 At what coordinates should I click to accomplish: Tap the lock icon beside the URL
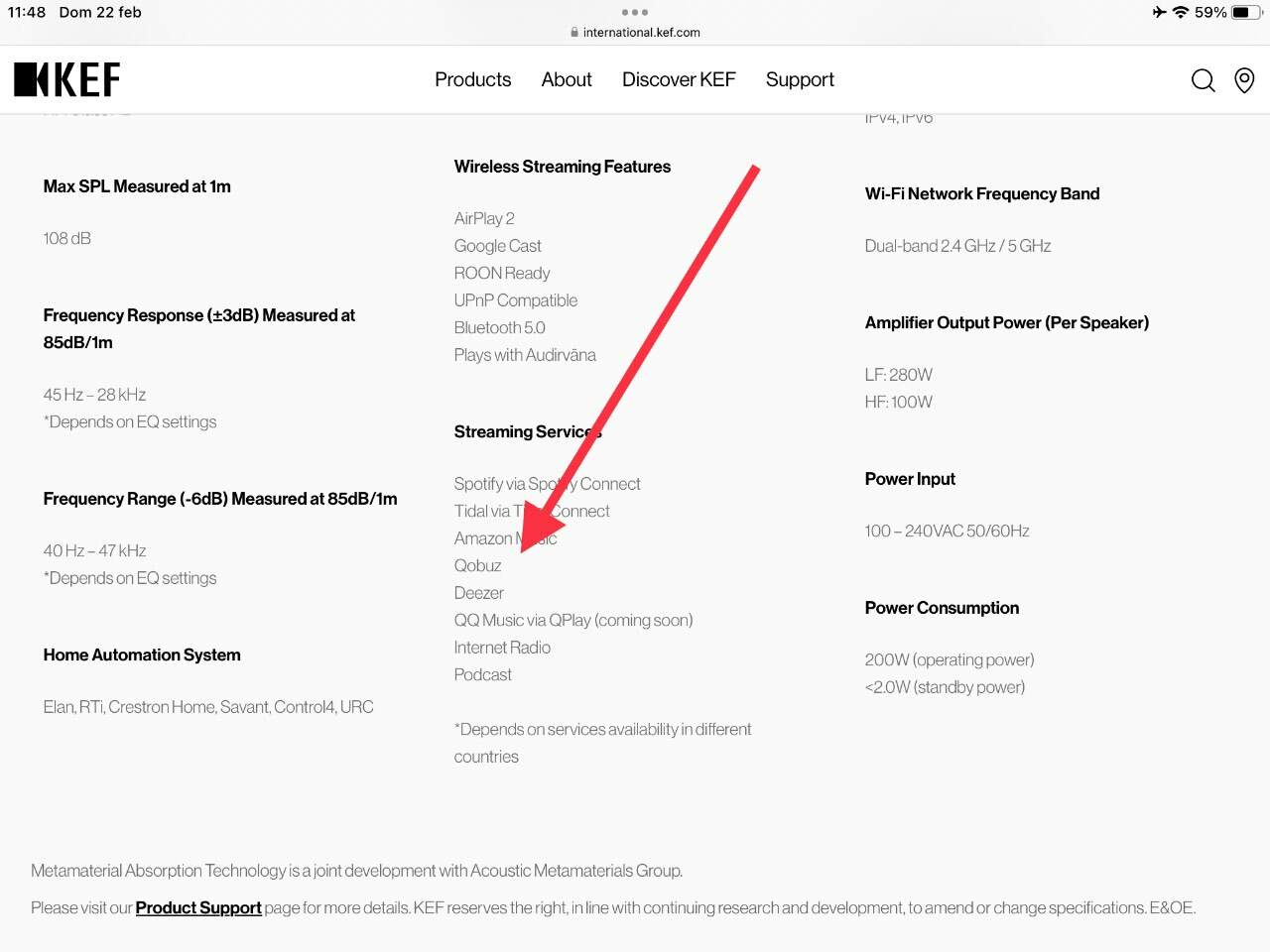[x=574, y=33]
